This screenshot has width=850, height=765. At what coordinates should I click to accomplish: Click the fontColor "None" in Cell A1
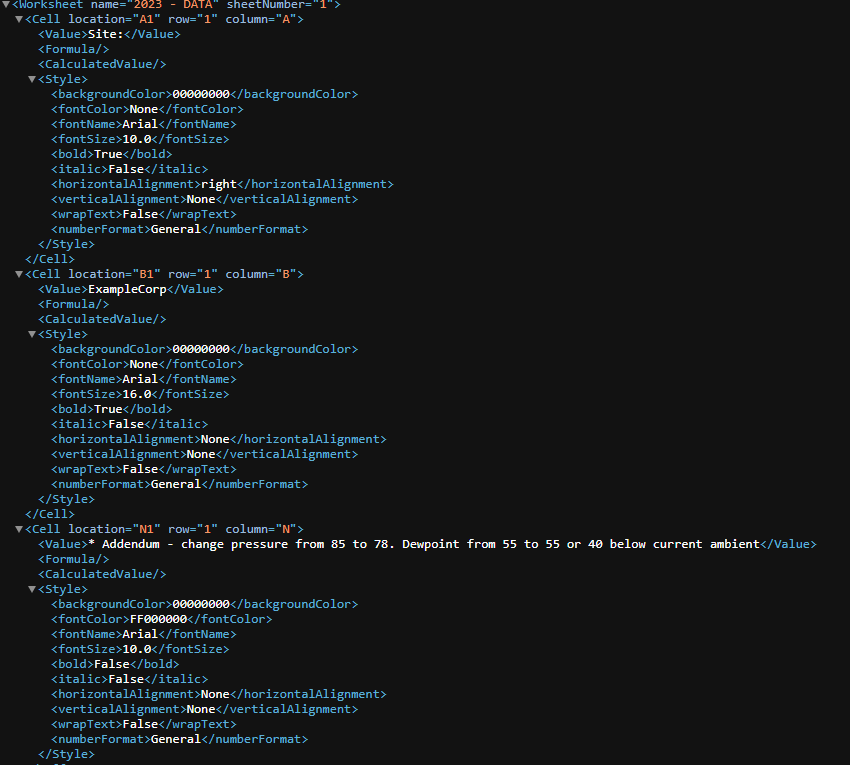pyautogui.click(x=144, y=109)
